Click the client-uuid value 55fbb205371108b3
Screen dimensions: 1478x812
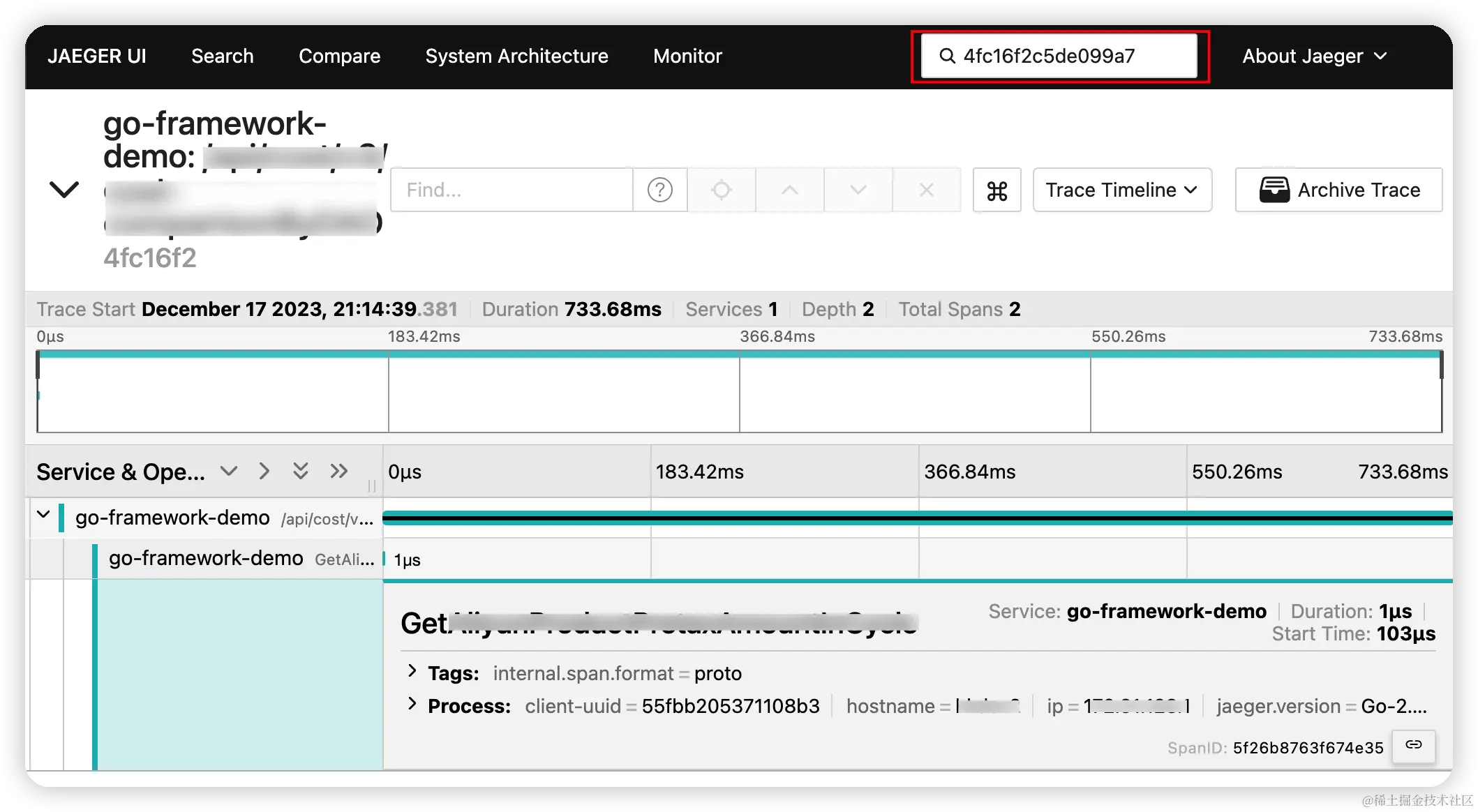731,706
